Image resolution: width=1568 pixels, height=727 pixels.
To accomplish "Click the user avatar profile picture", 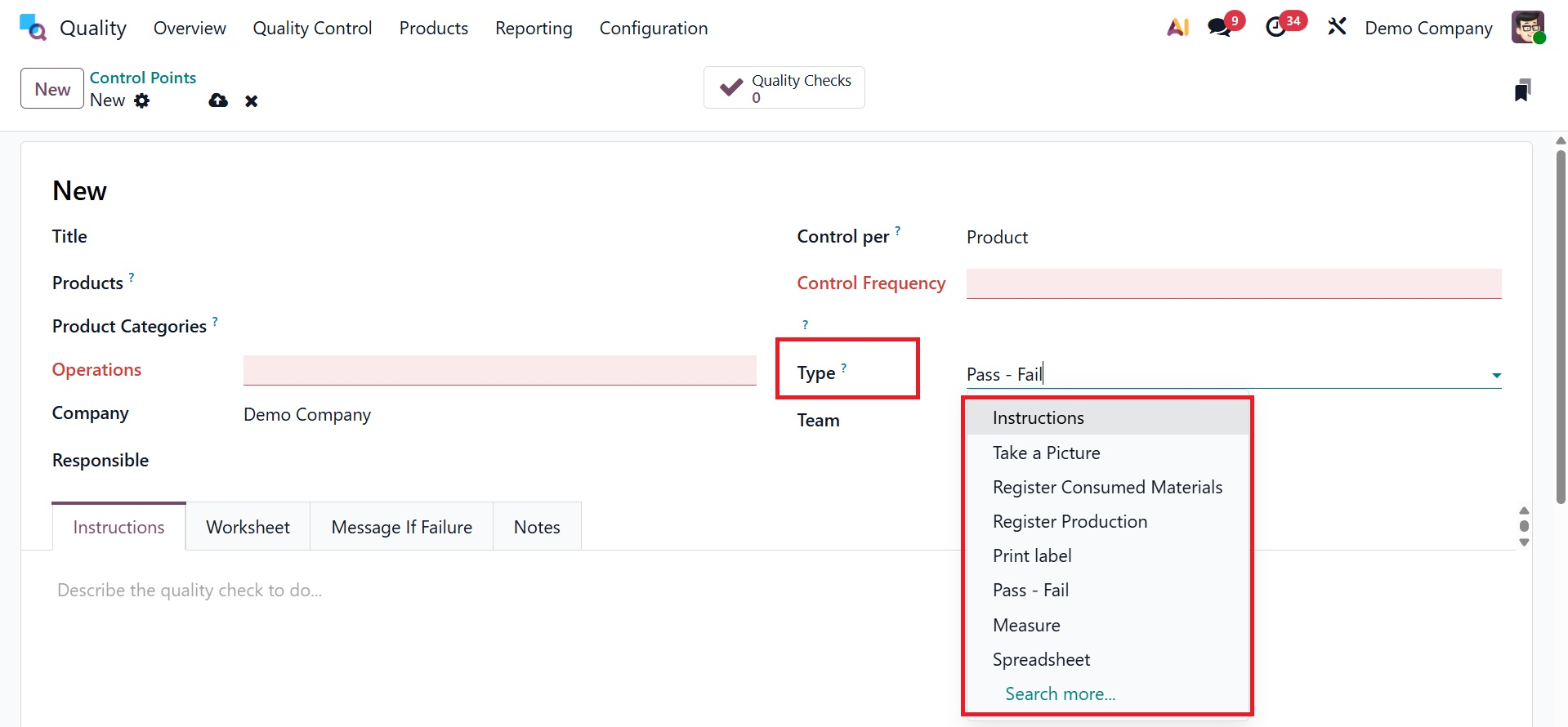I will tap(1527, 28).
